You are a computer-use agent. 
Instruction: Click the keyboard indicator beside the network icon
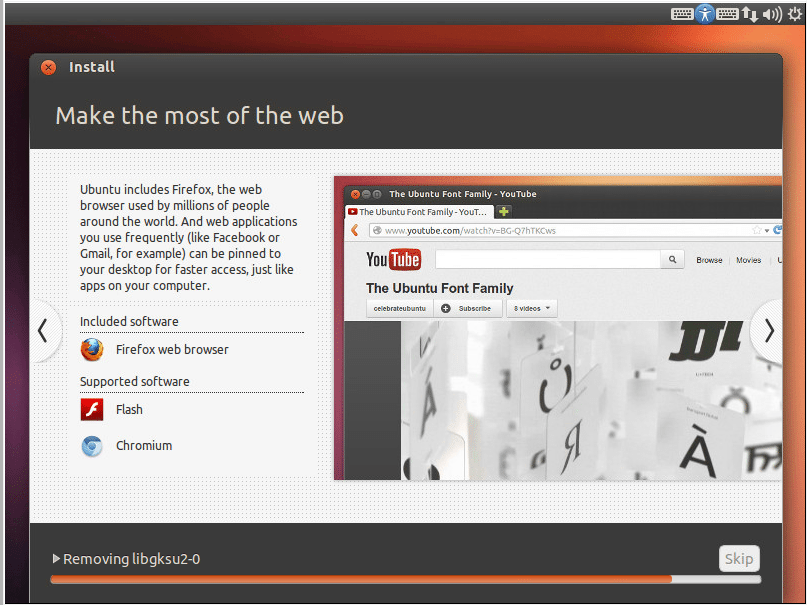727,14
